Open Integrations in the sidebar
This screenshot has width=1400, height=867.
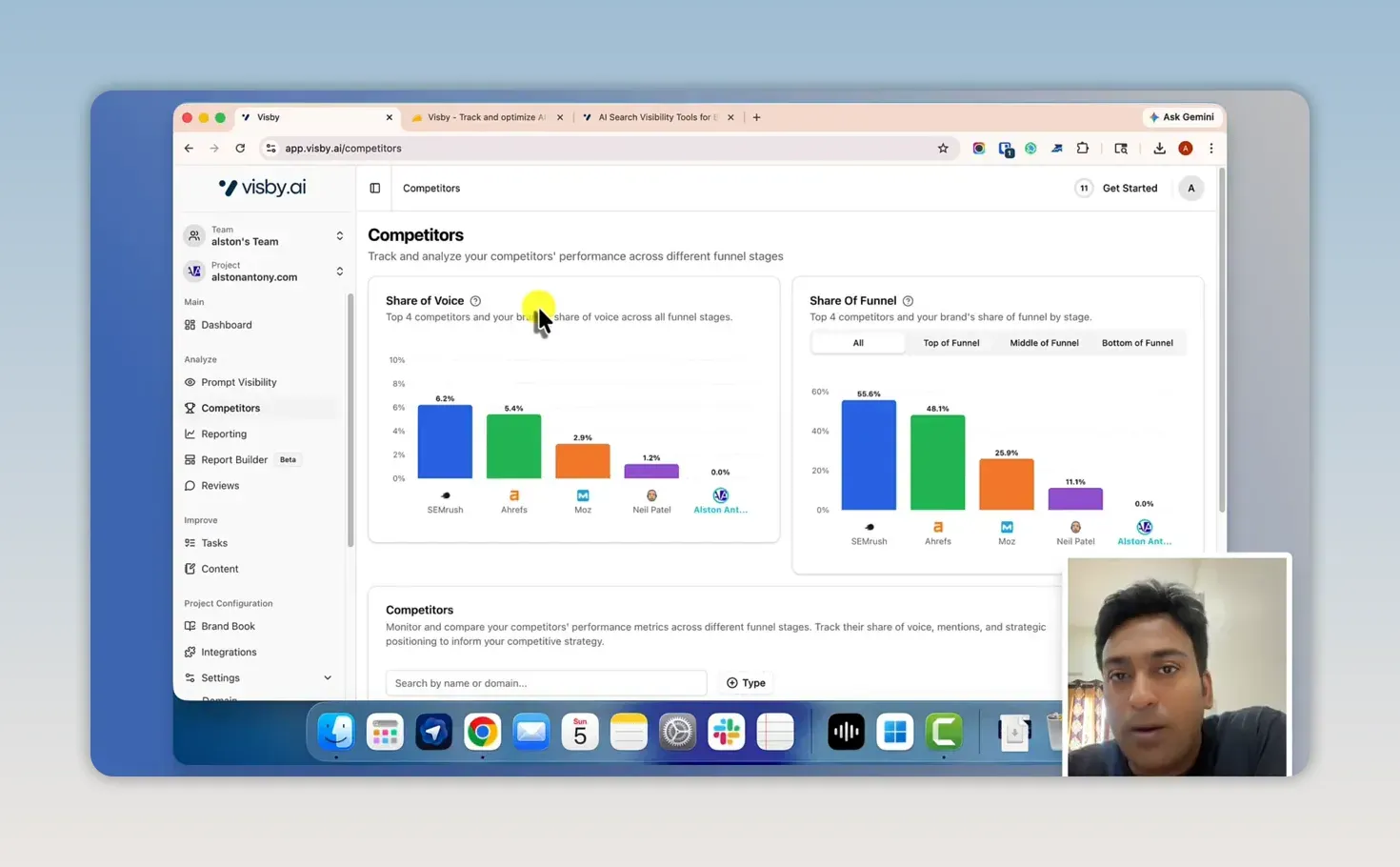coord(229,652)
